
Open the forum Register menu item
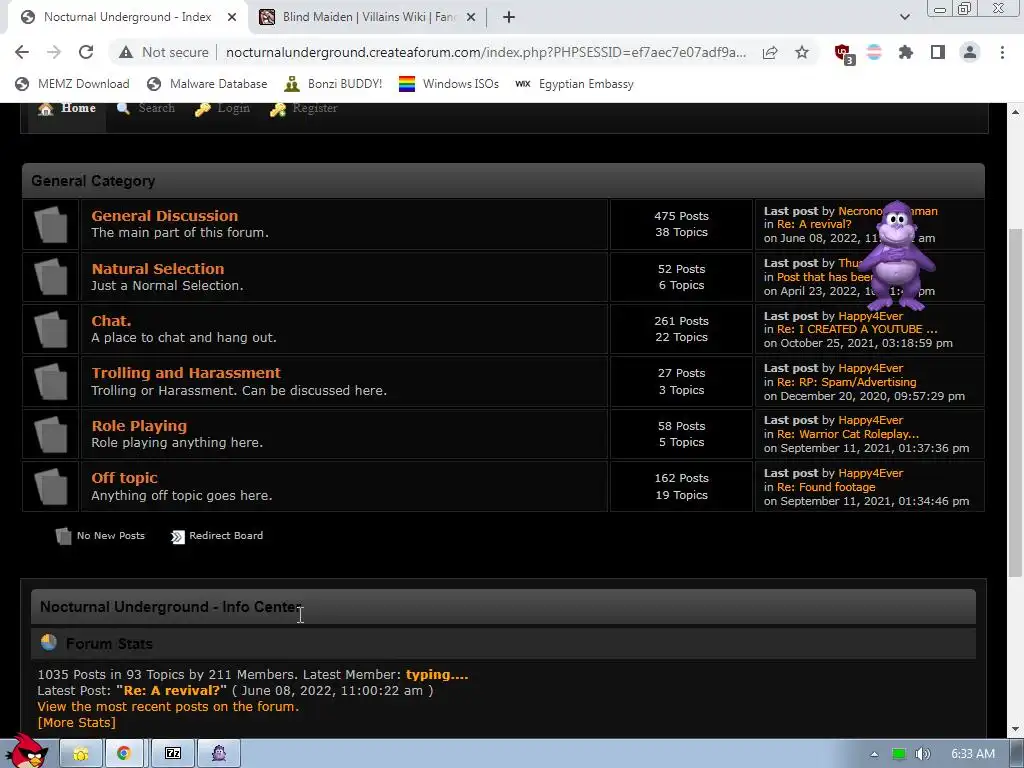tap(304, 108)
